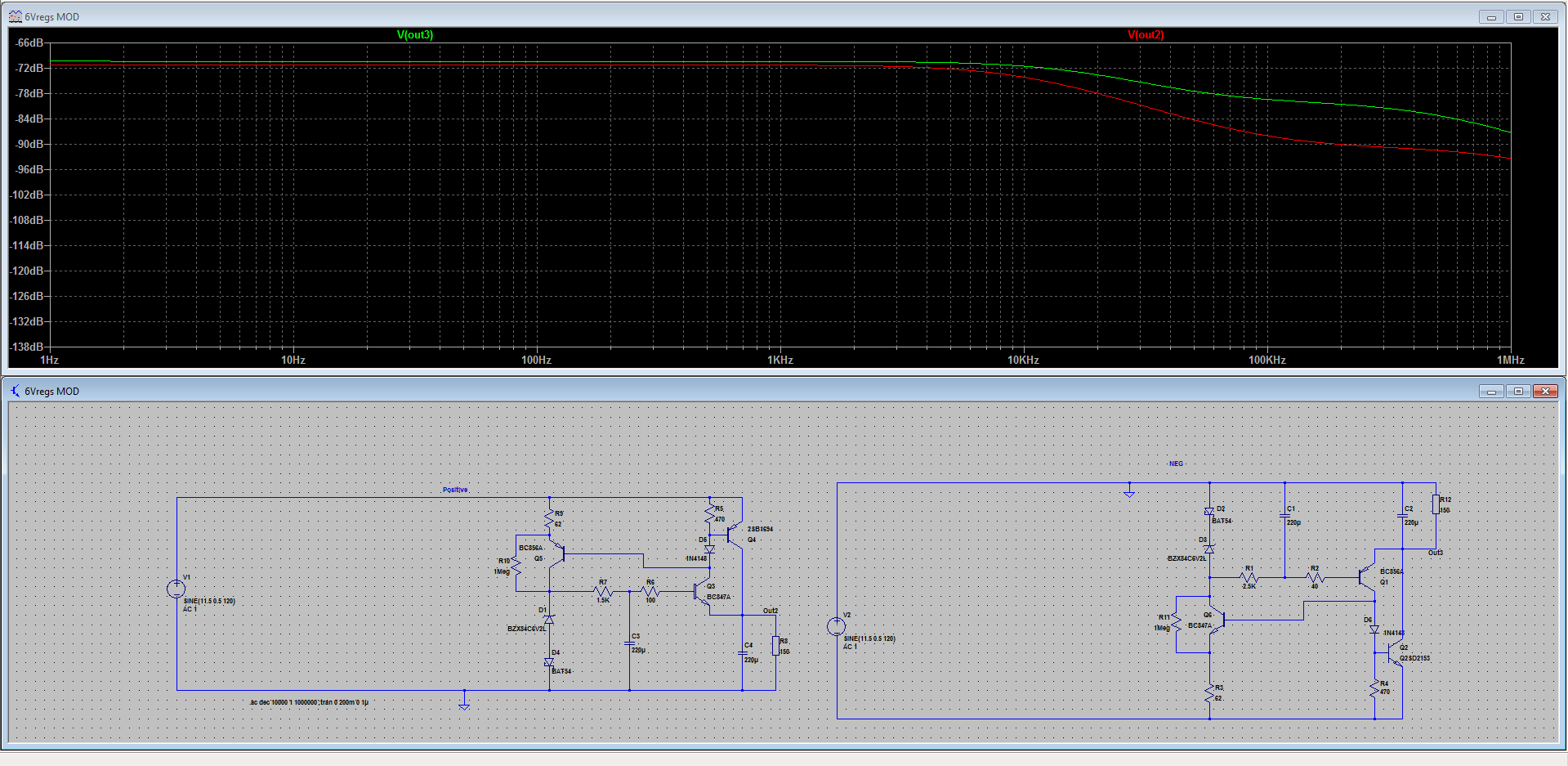
Task: Click the -138dB vertical axis label
Action: tap(26, 347)
